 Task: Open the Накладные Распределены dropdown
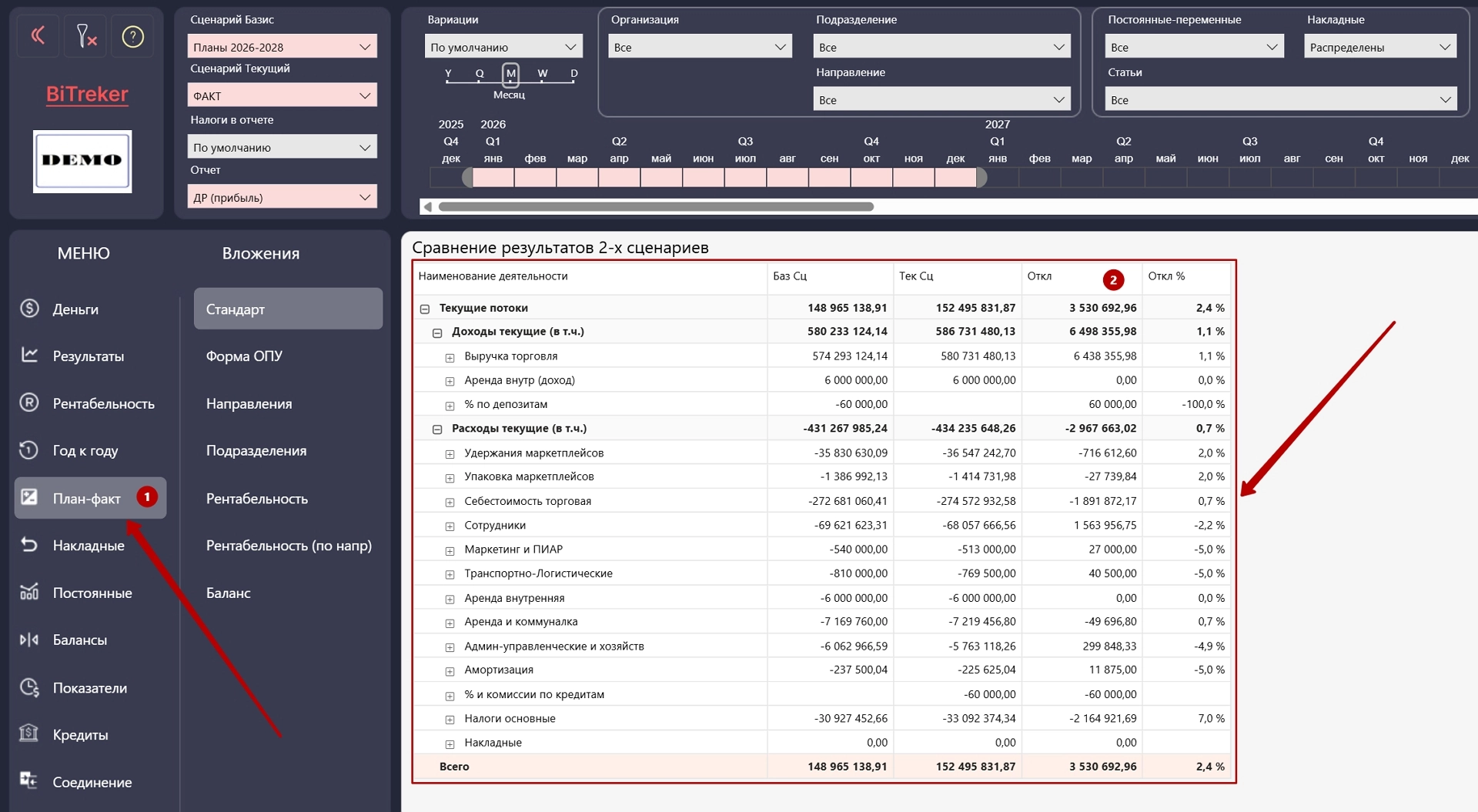coord(1379,47)
